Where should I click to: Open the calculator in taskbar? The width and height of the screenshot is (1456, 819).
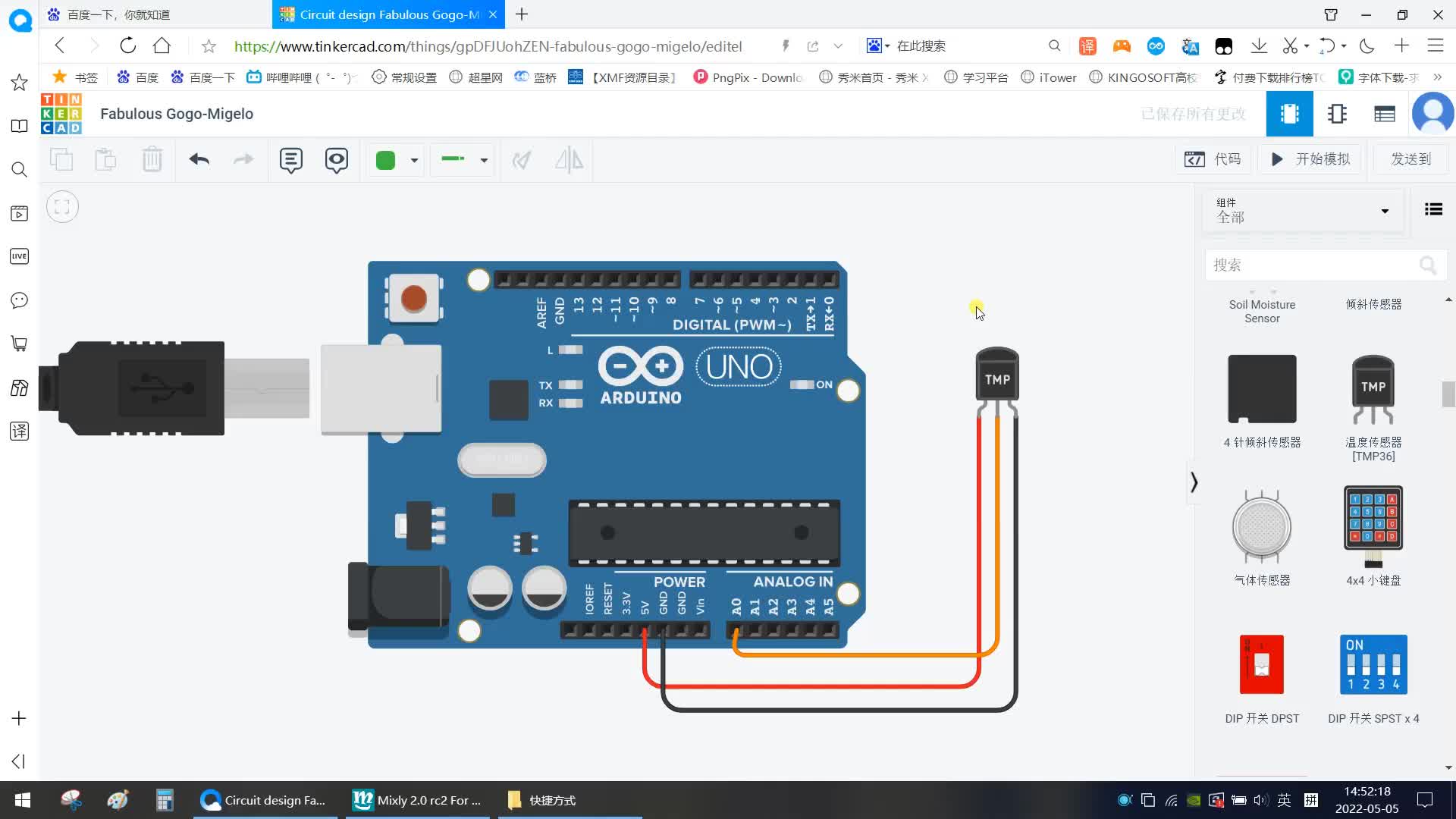165,800
